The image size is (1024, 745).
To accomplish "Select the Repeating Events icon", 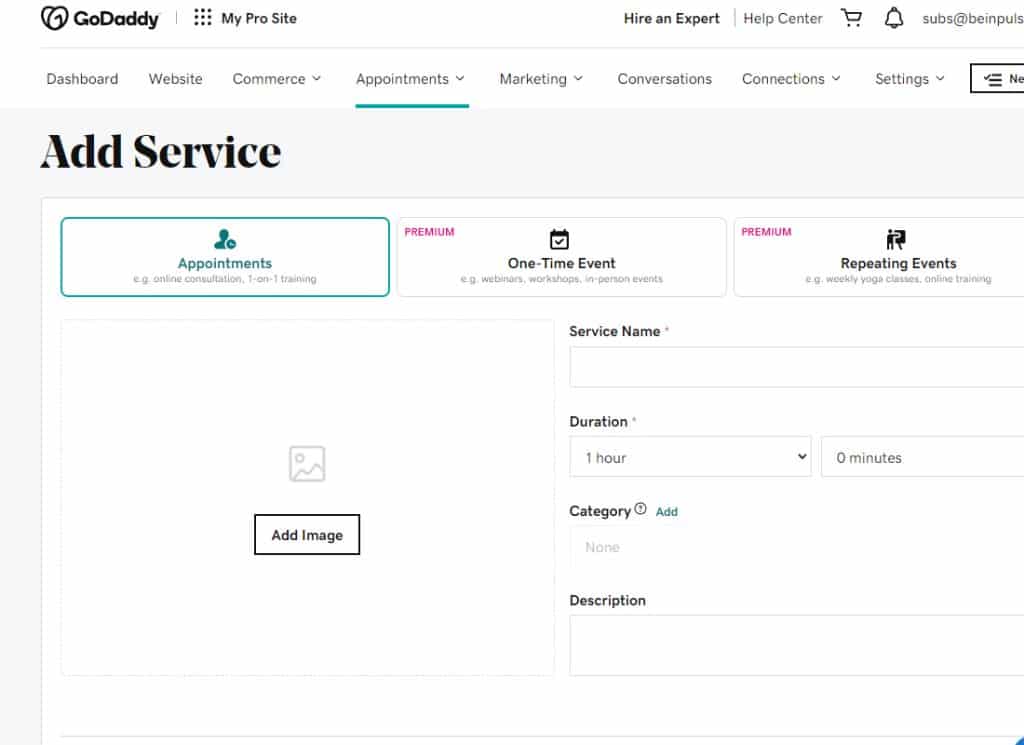I will (x=896, y=240).
